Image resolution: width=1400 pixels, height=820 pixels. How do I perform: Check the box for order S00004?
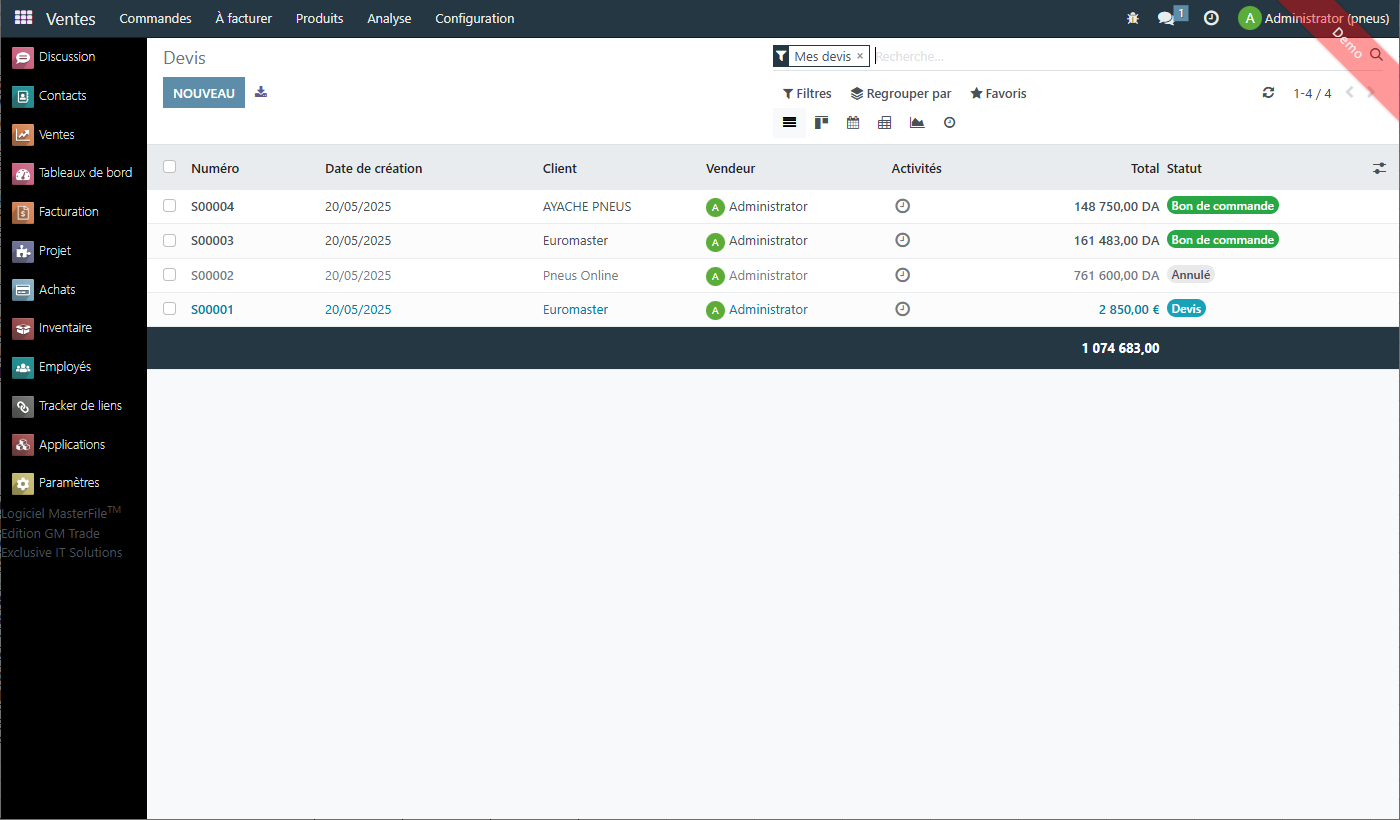click(169, 206)
